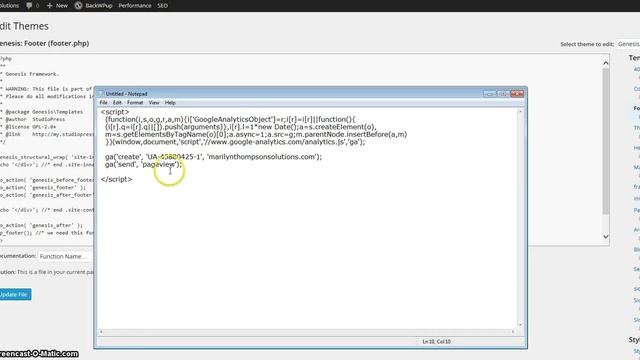The image size is (640, 360).
Task: Open the SEO menu in the admin bar
Action: 162,6
